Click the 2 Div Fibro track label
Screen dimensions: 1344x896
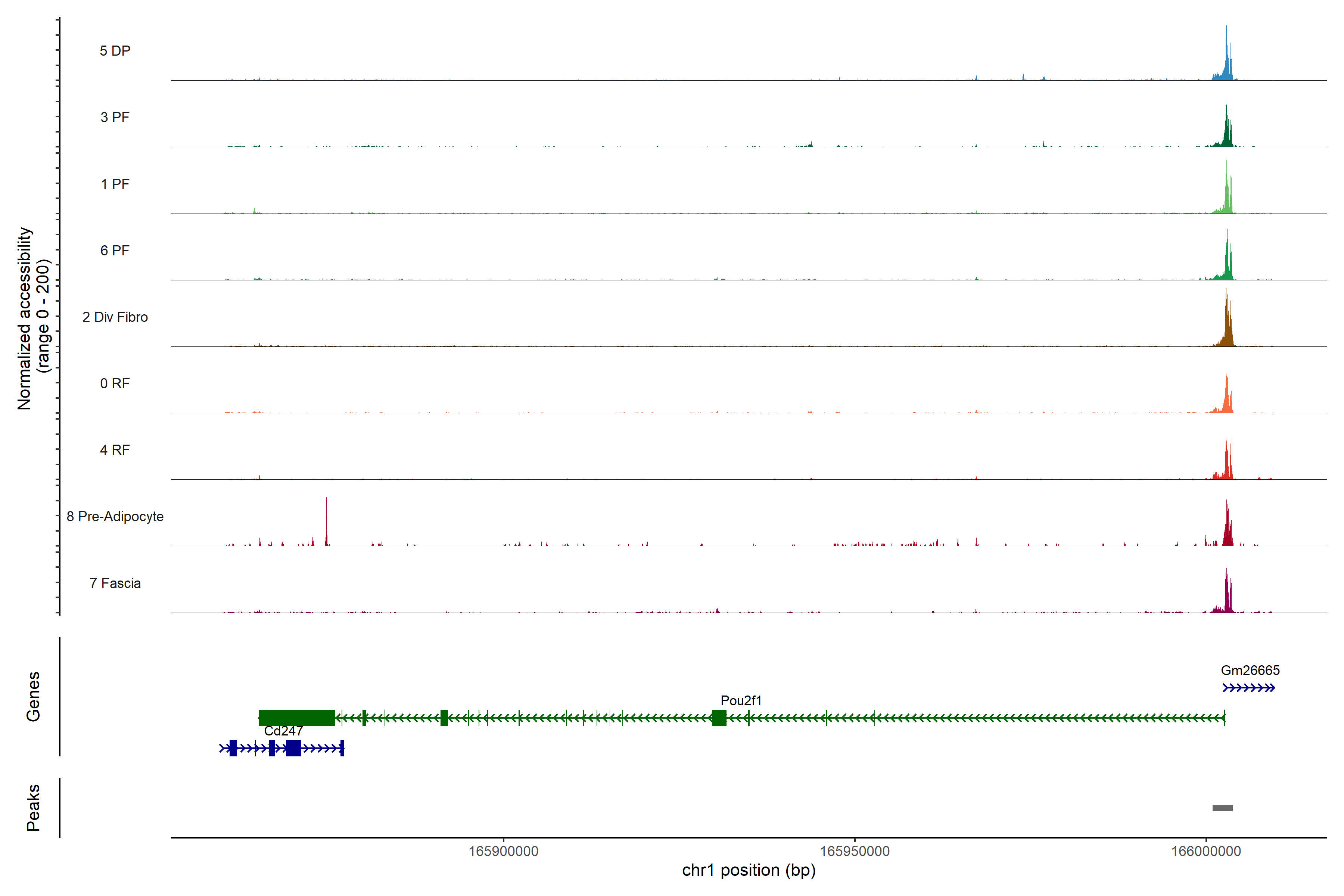[115, 317]
